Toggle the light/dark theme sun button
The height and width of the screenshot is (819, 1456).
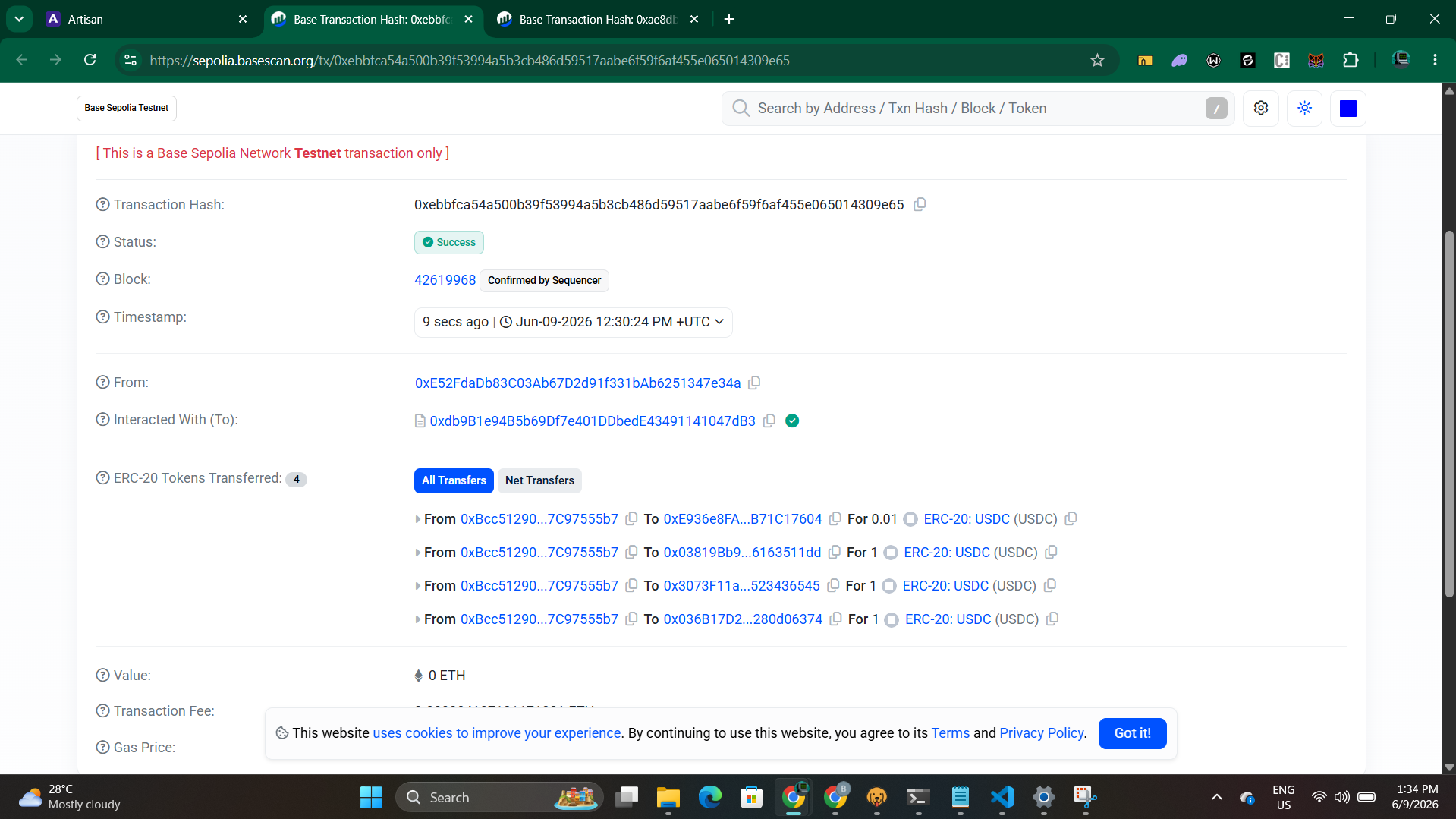[1305, 109]
